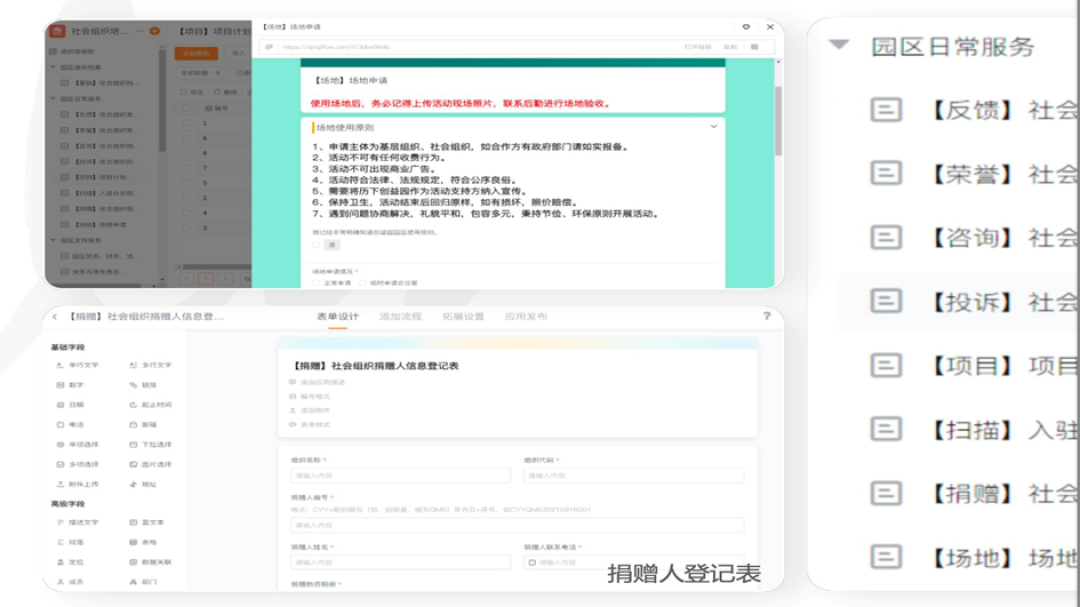Collapse the 园区支持服务 group in dimmed sidebar

tap(53, 240)
